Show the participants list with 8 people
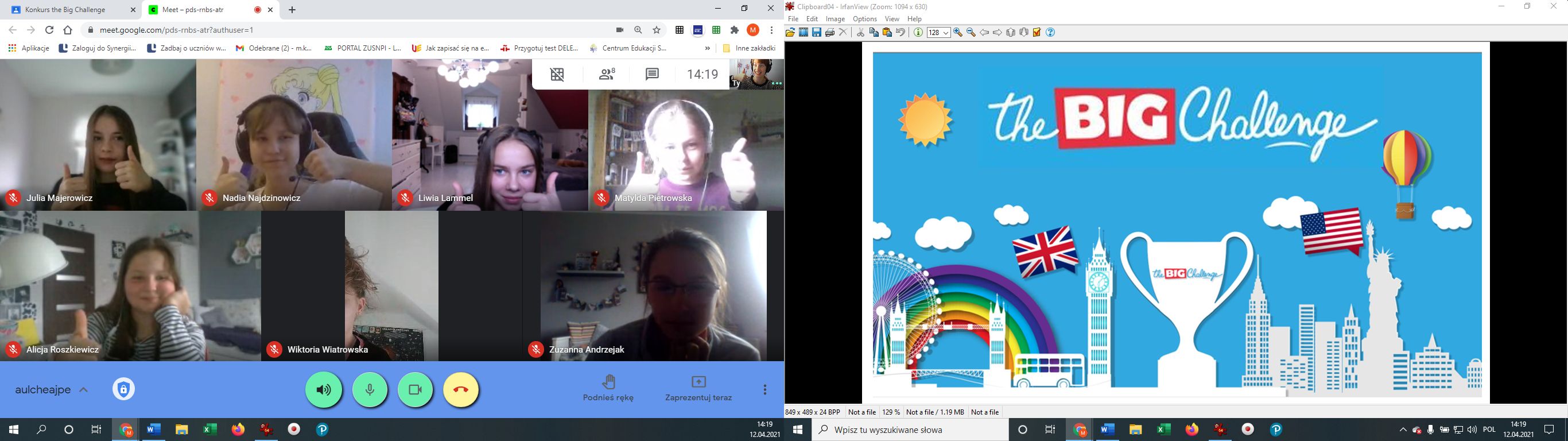 [x=607, y=74]
